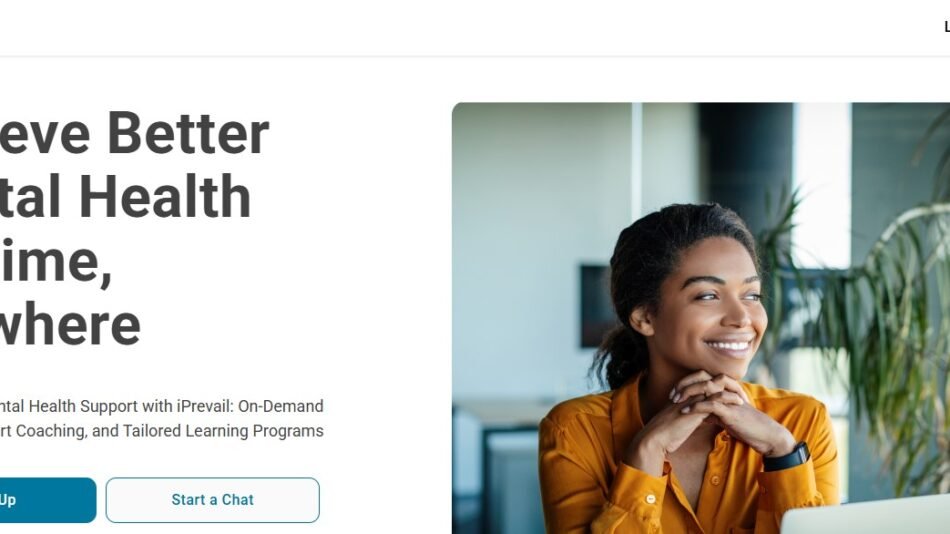
Task: Click the "Coaching" word in the description
Action: [51, 431]
